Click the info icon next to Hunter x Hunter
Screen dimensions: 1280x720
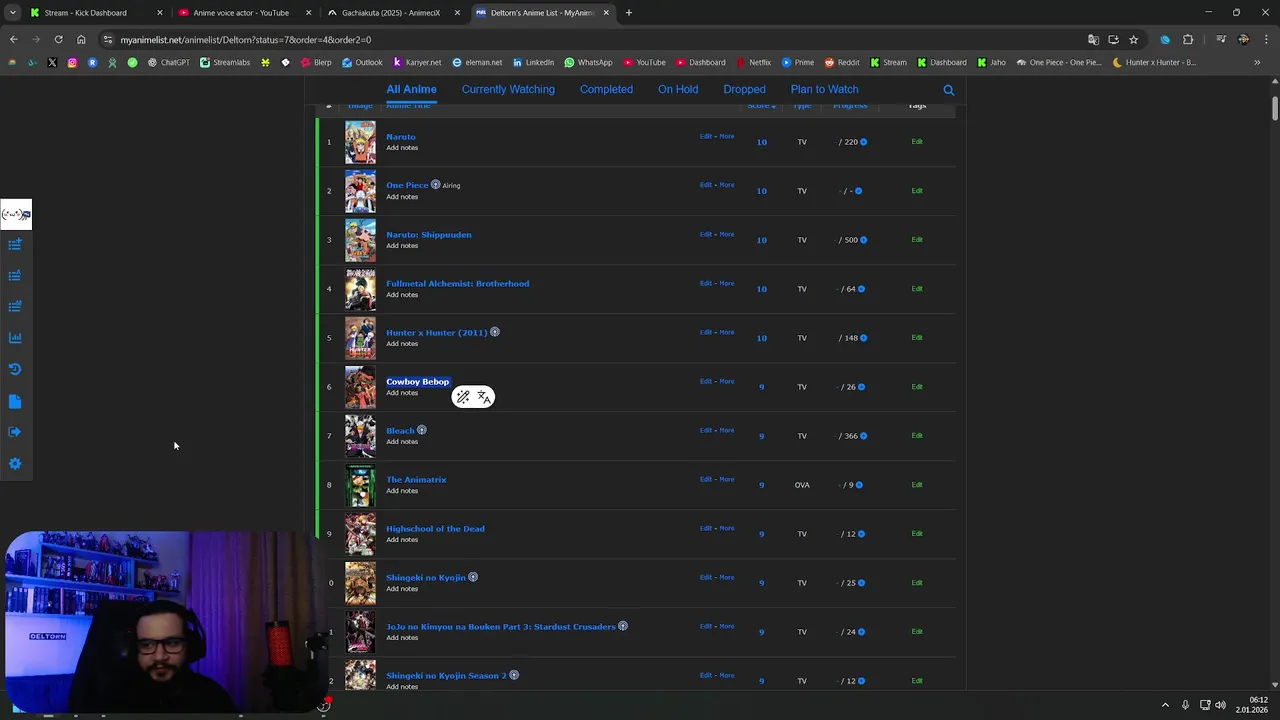pyautogui.click(x=494, y=332)
